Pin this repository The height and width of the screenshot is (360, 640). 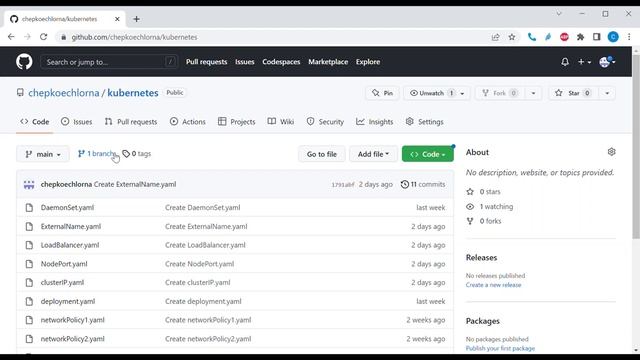[x=382, y=93]
